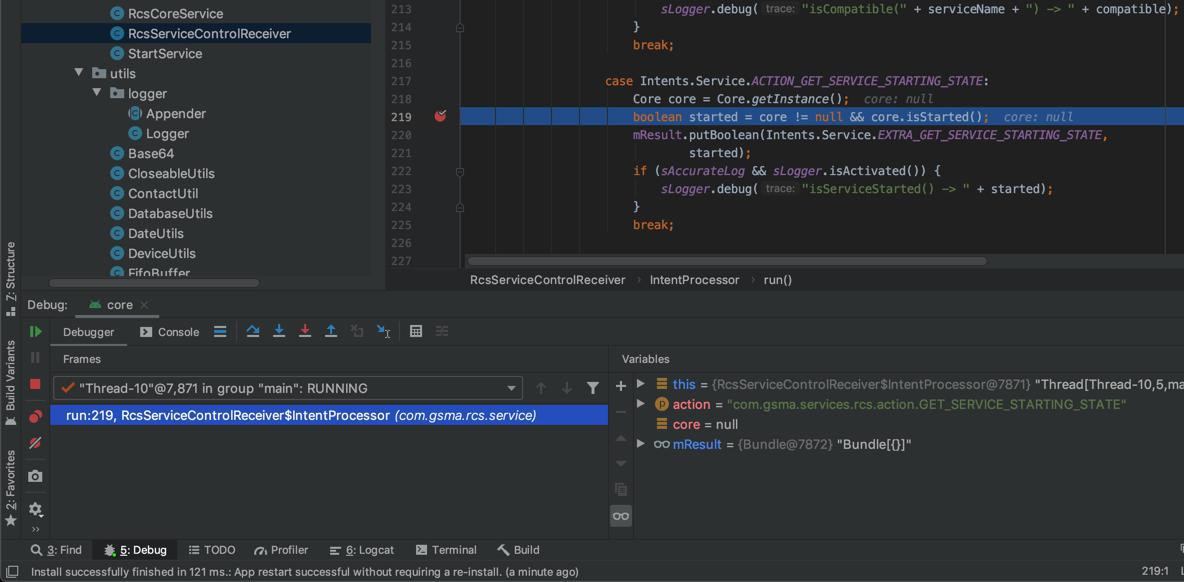Click the fold marker at line 214
The width and height of the screenshot is (1184, 582).
[x=459, y=27]
